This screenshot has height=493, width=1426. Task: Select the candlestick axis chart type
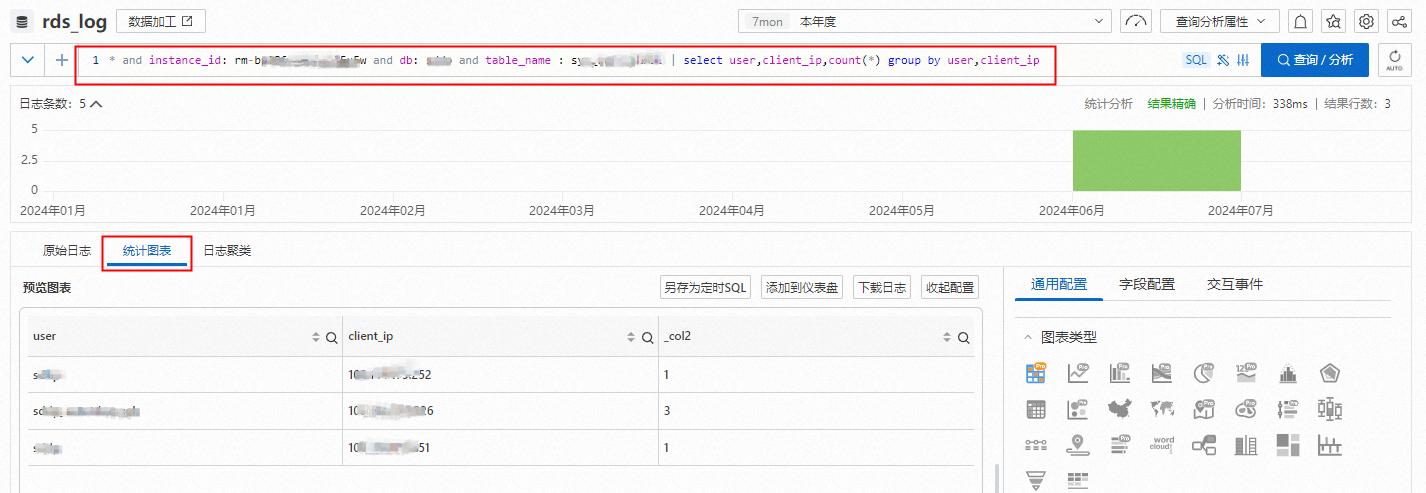[1330, 445]
